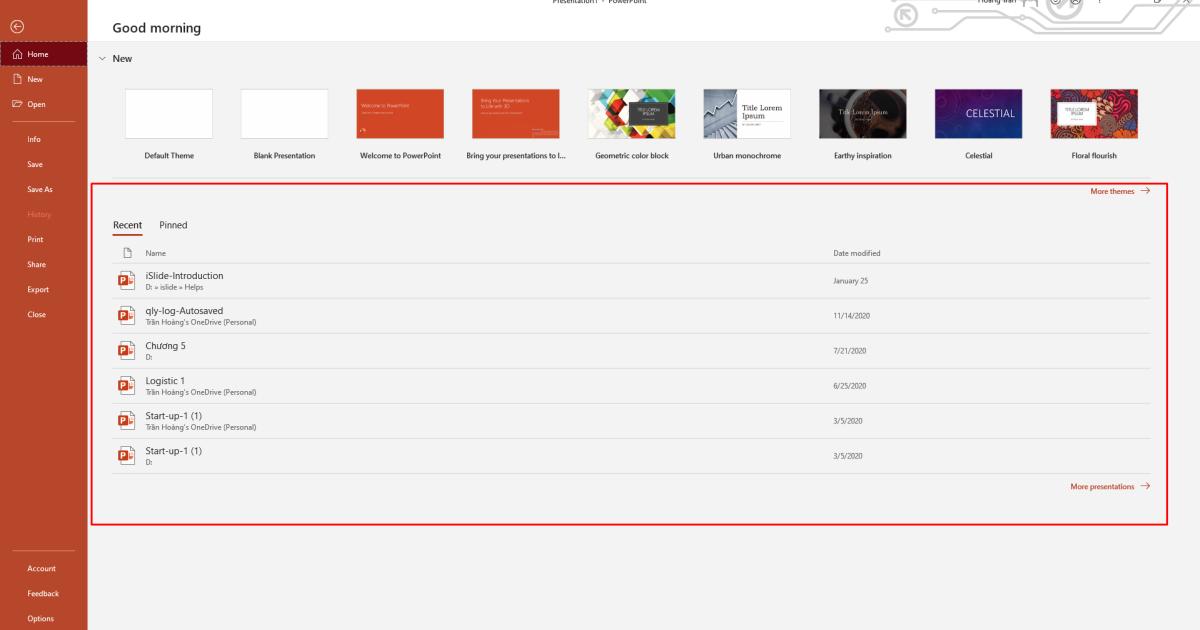This screenshot has height=630, width=1200.
Task: Click the file icon in the Name column header
Action: [x=127, y=253]
